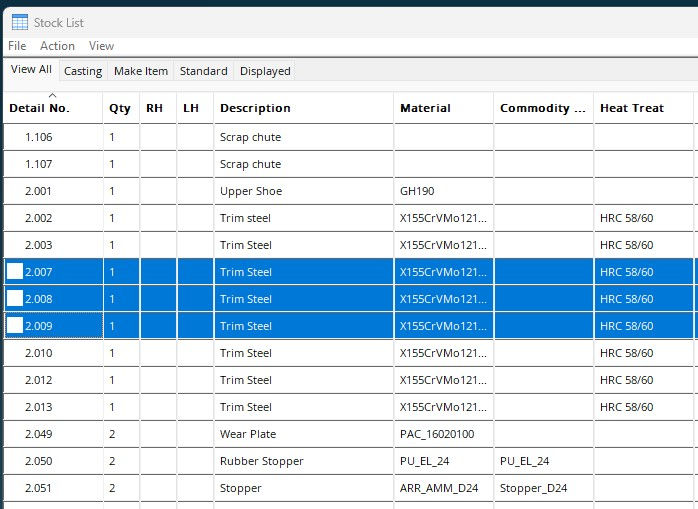Screen dimensions: 698x509
Task: Click the Commodity column header
Action: tap(543, 108)
